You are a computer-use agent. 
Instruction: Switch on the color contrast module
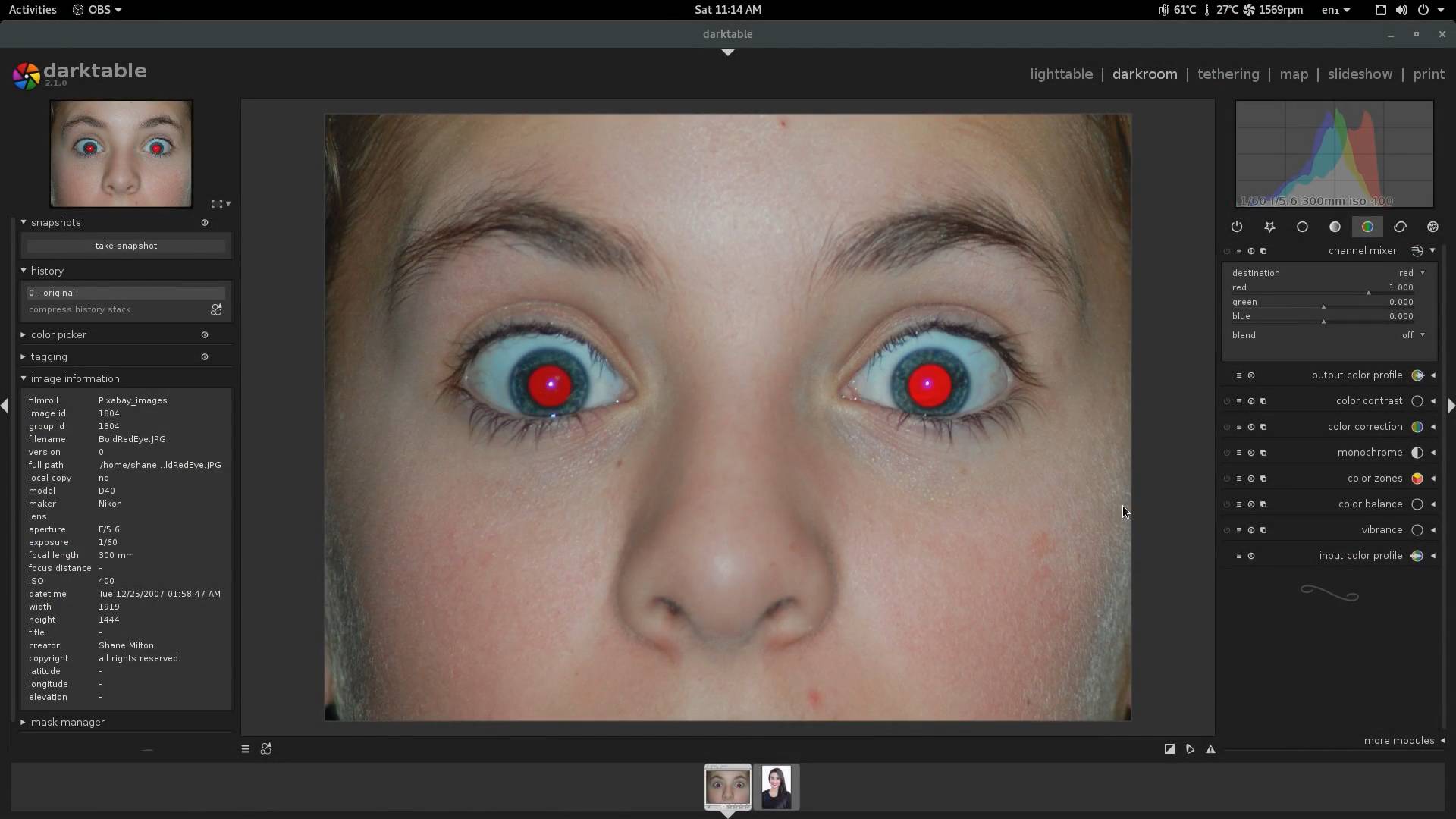(x=1227, y=401)
